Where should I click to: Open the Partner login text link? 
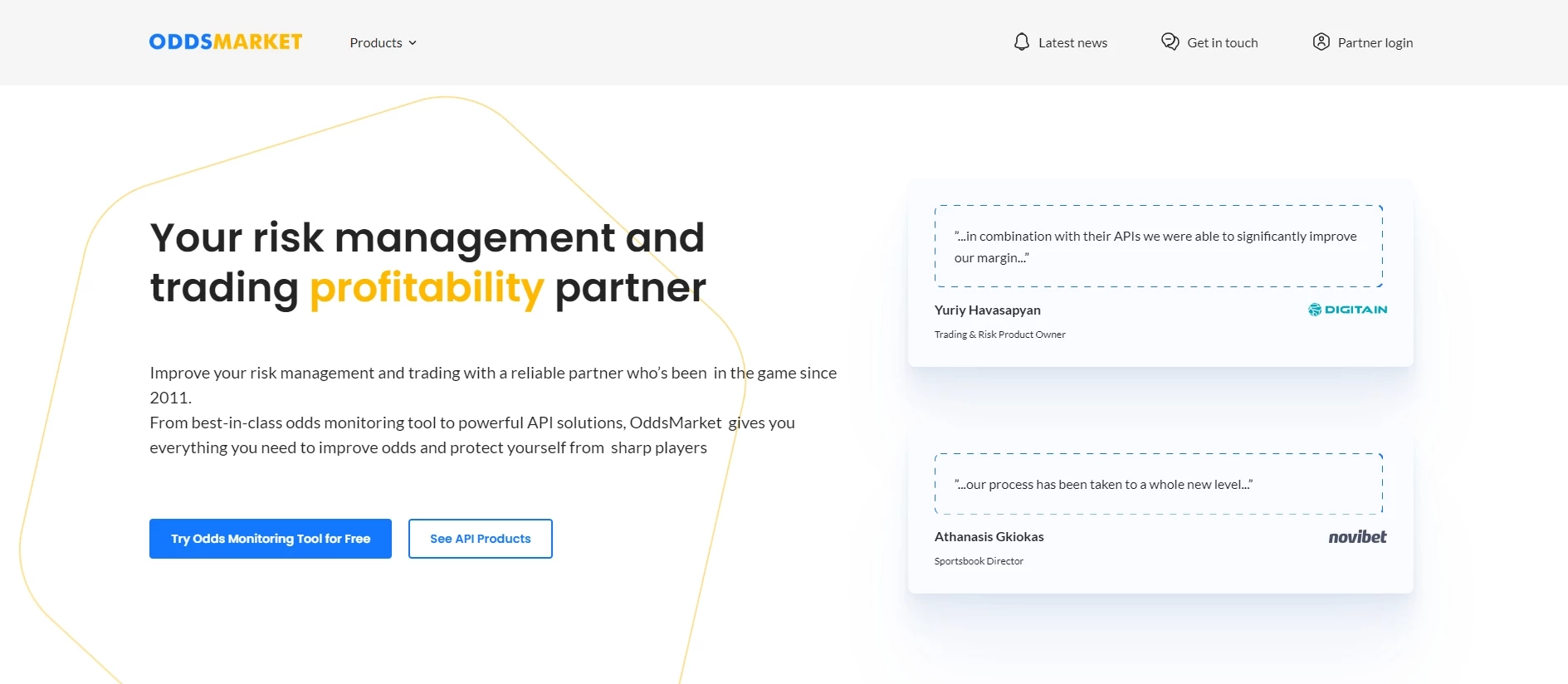(x=1375, y=43)
